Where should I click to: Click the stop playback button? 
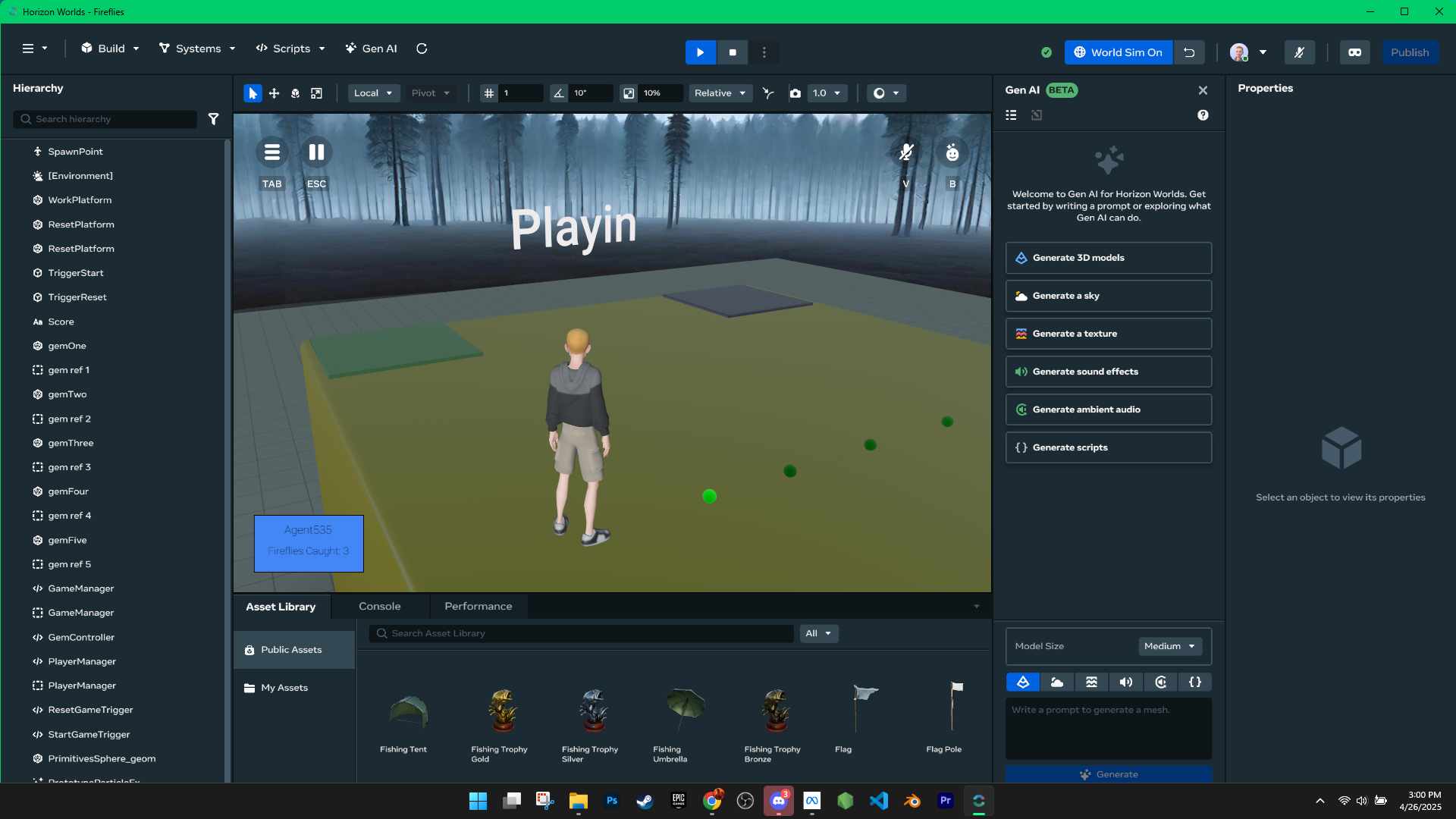pos(733,52)
